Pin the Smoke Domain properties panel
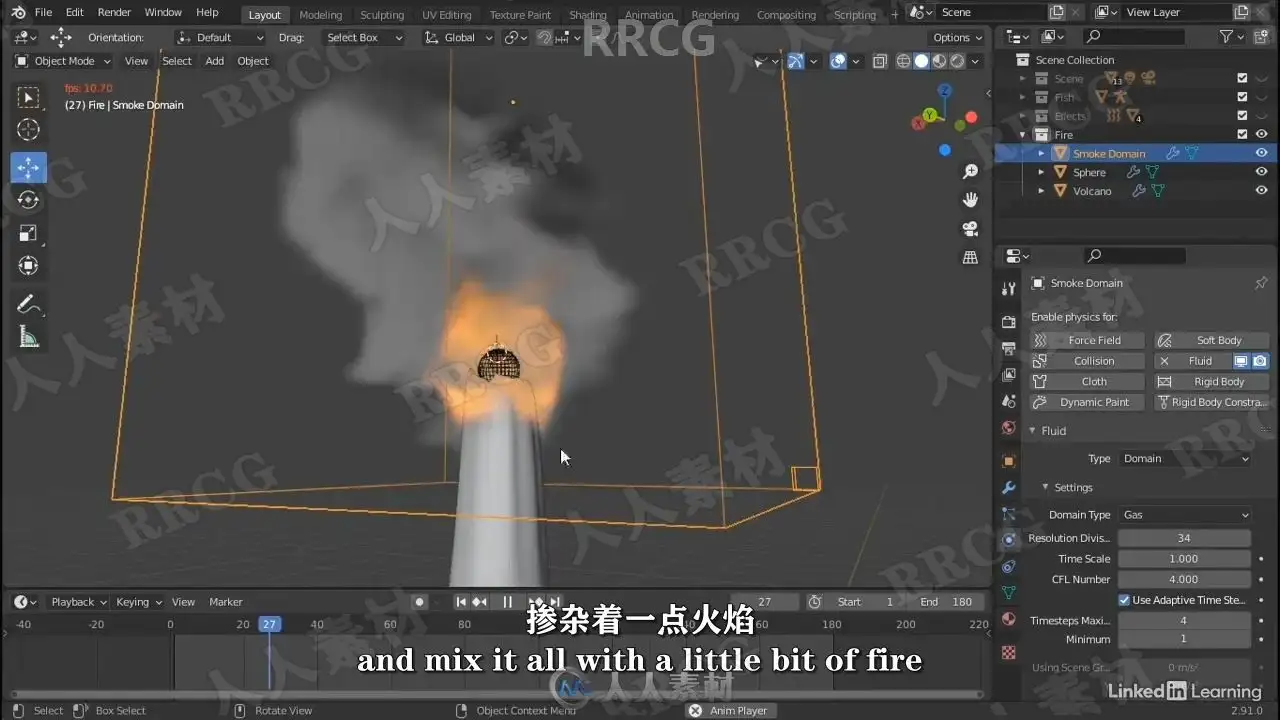Screen dimensions: 1280x720 pos(1261,283)
